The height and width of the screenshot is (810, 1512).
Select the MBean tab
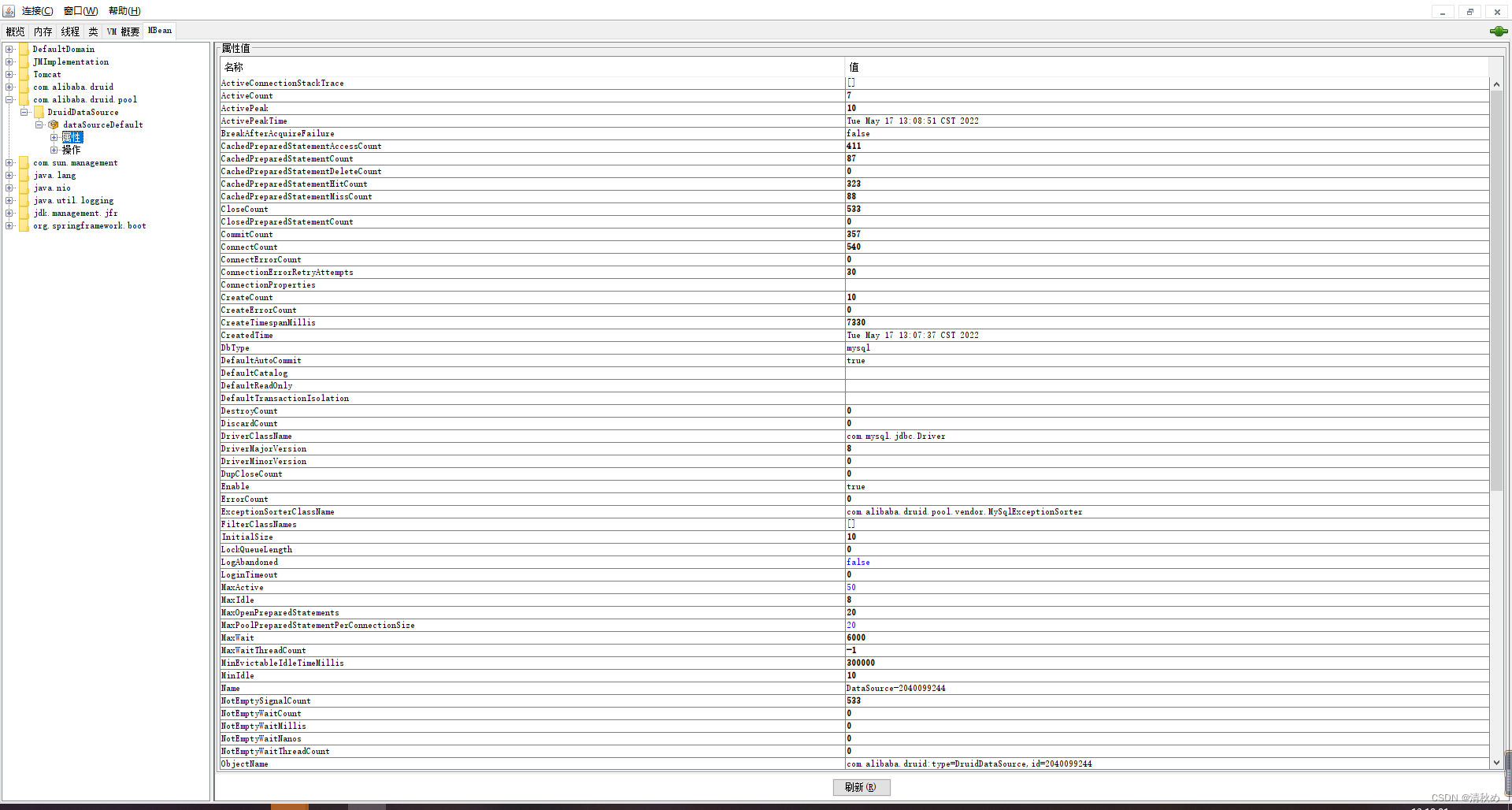tap(160, 31)
